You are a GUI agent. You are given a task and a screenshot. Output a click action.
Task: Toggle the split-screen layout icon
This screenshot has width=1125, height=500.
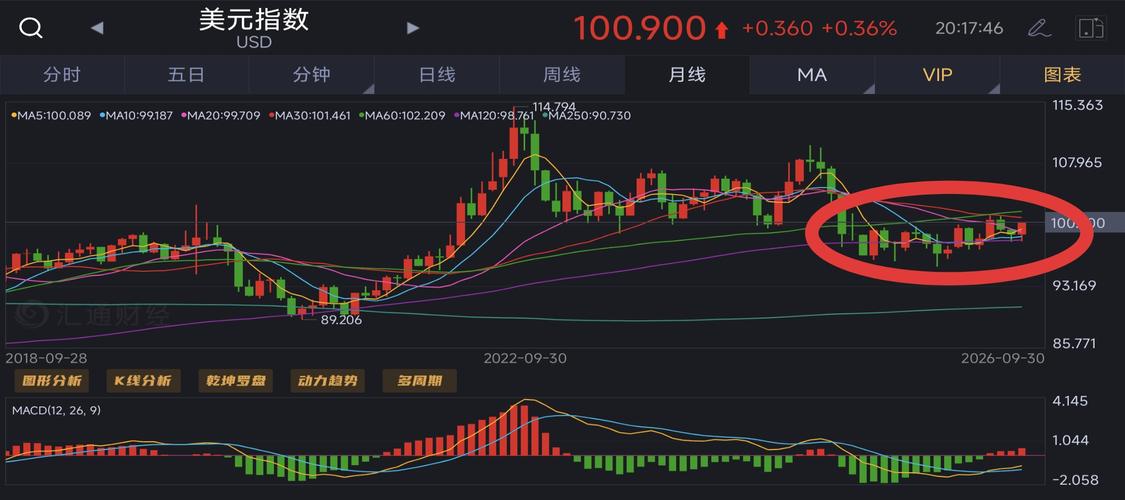click(1091, 28)
